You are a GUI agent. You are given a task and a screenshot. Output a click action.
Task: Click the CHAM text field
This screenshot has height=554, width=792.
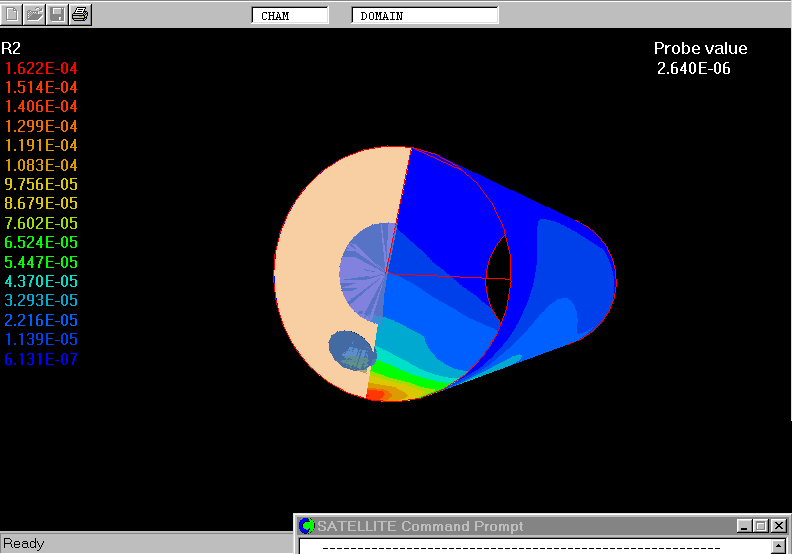pyautogui.click(x=289, y=16)
